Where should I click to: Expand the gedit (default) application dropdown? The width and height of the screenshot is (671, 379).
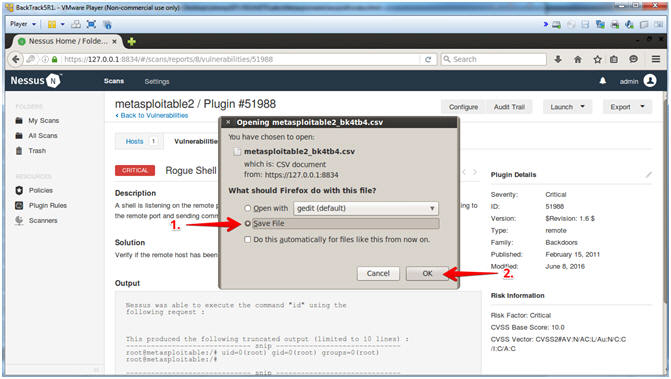tap(366, 208)
